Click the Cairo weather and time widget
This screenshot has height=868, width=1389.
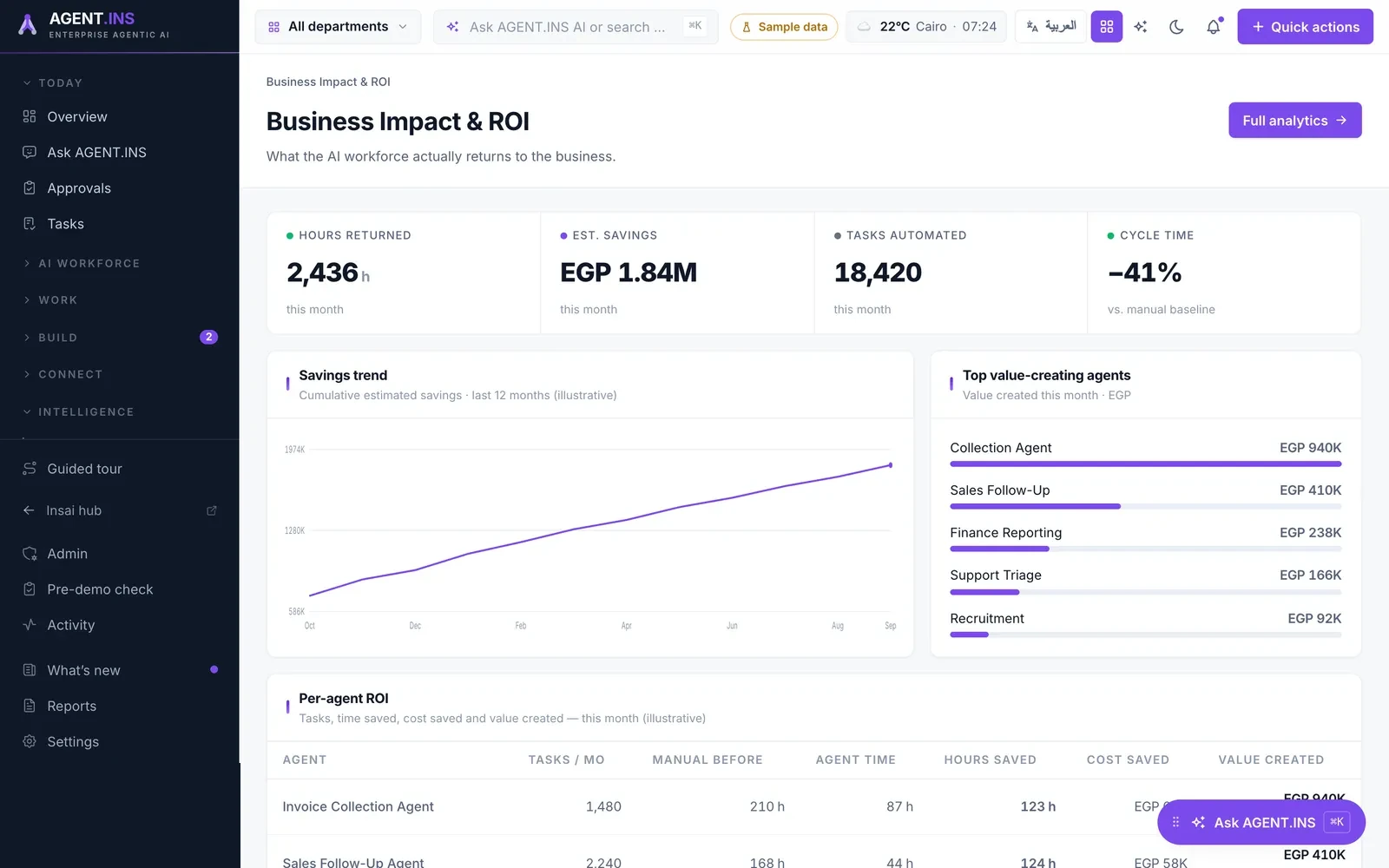point(926,27)
